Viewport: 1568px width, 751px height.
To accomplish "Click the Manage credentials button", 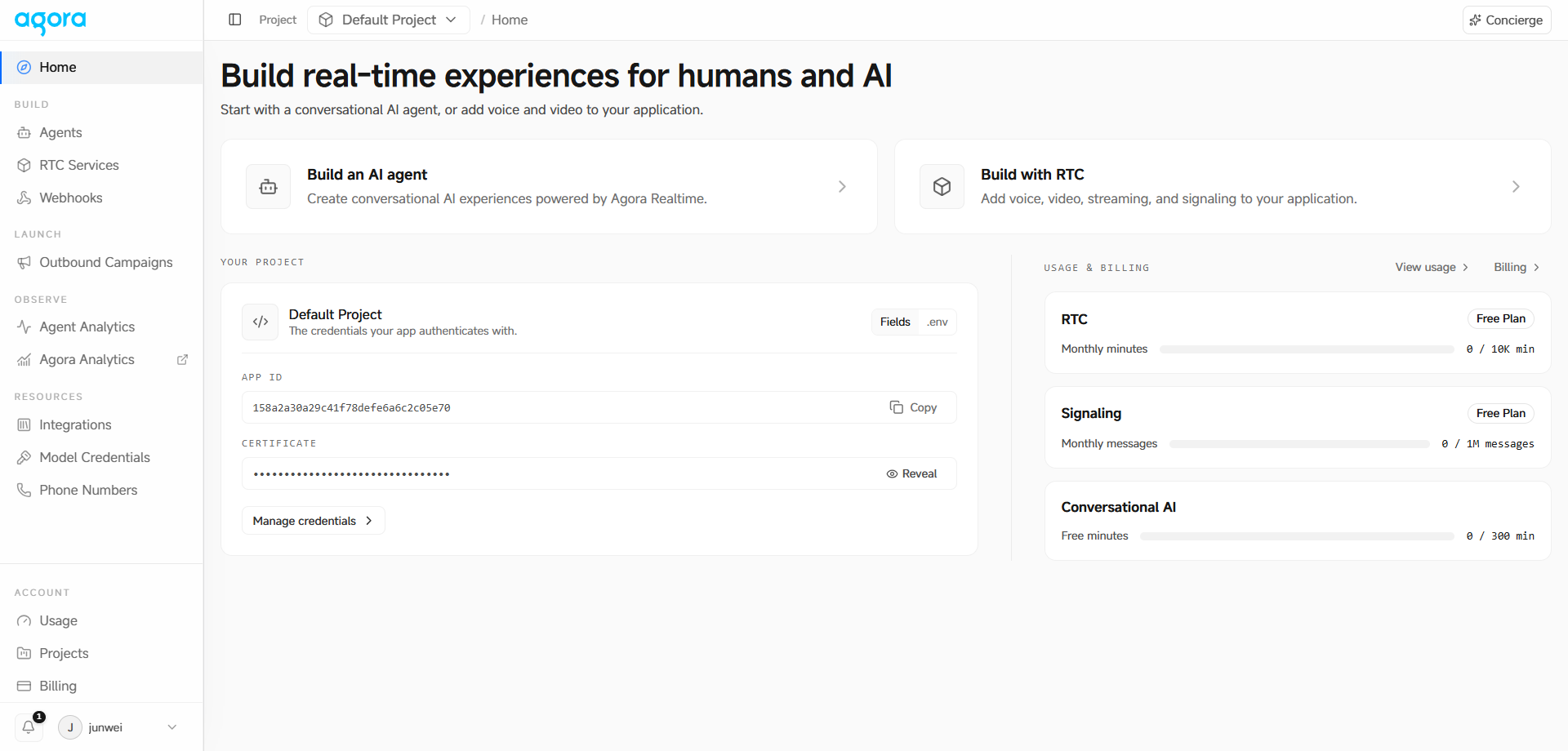I will pyautogui.click(x=314, y=521).
